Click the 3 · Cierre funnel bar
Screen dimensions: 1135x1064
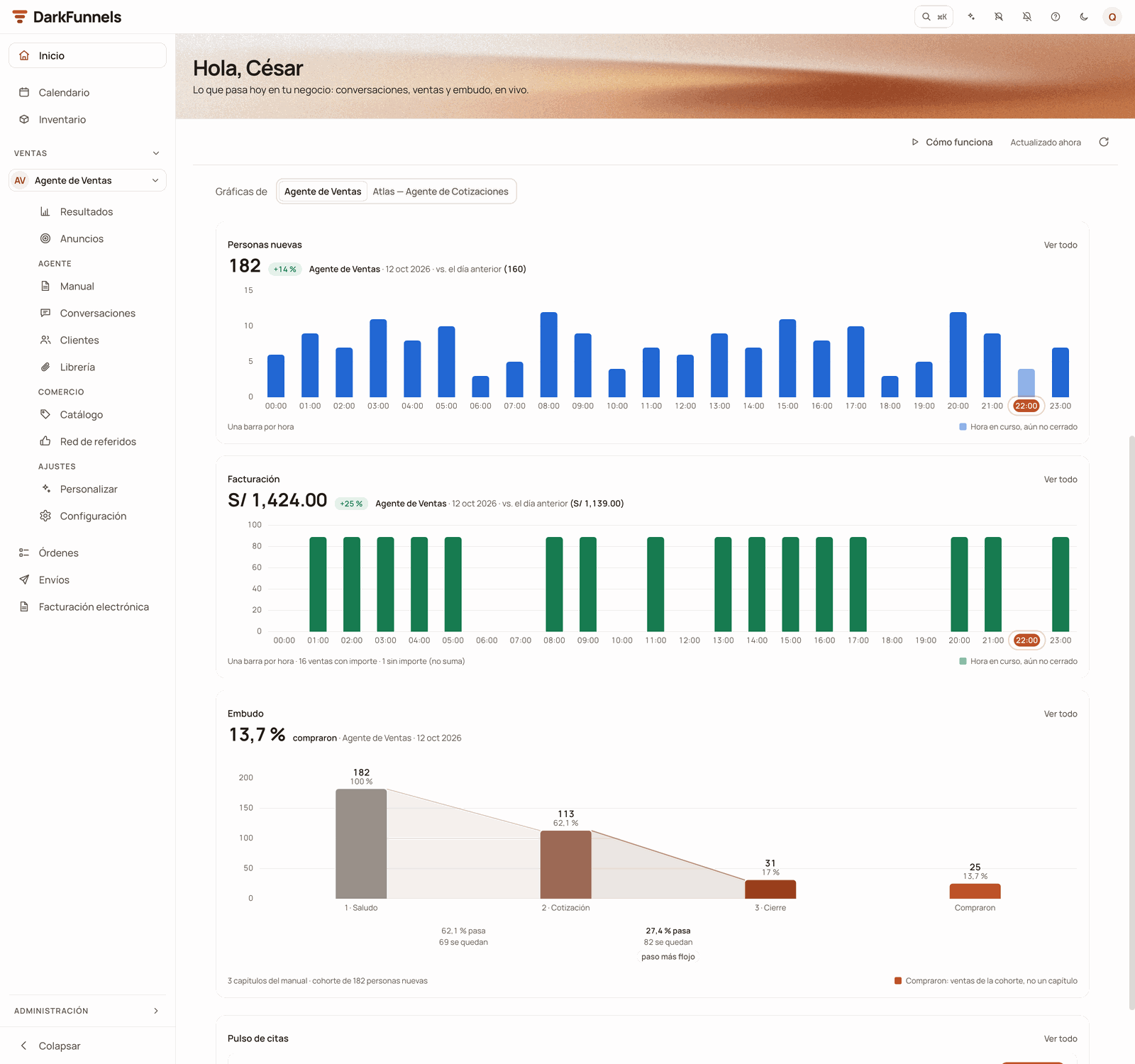coord(770,890)
